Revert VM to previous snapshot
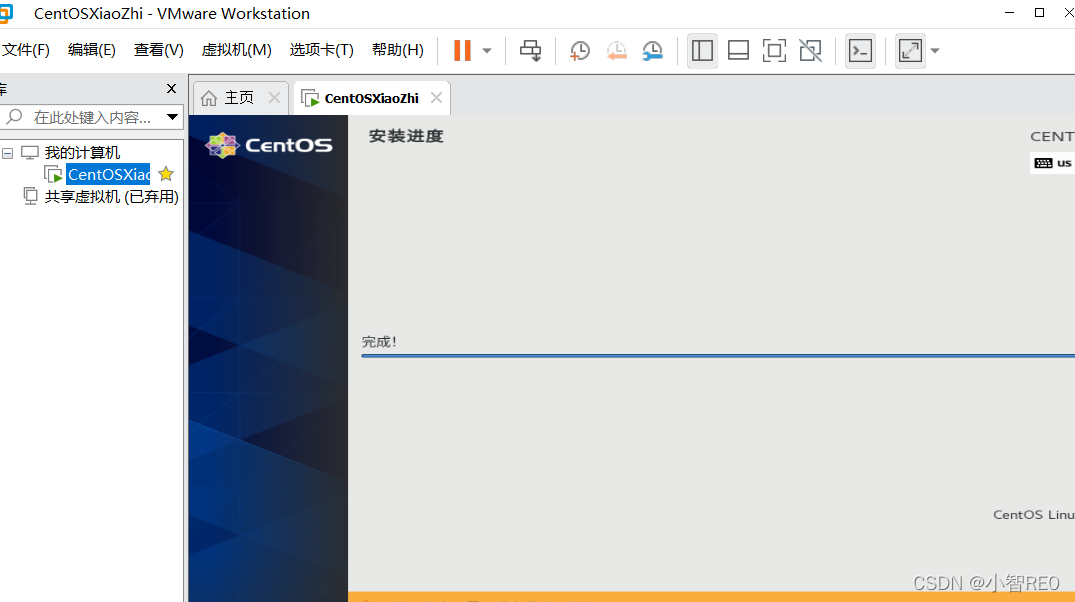The width and height of the screenshot is (1075, 602). click(x=616, y=50)
